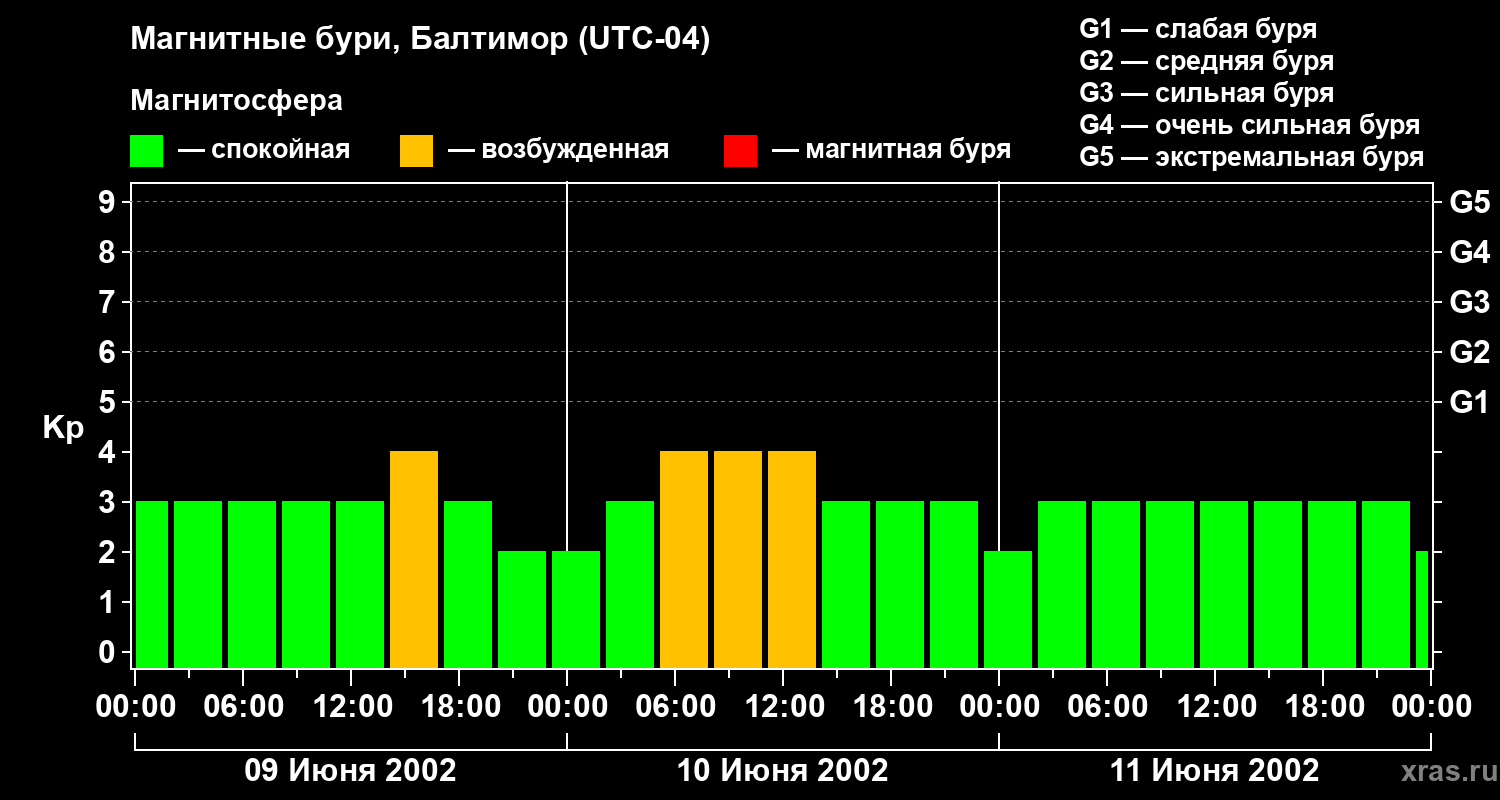Click the 'G4 — очень сильная буря' legend line
The width and height of the screenshot is (1500, 800).
[1249, 125]
